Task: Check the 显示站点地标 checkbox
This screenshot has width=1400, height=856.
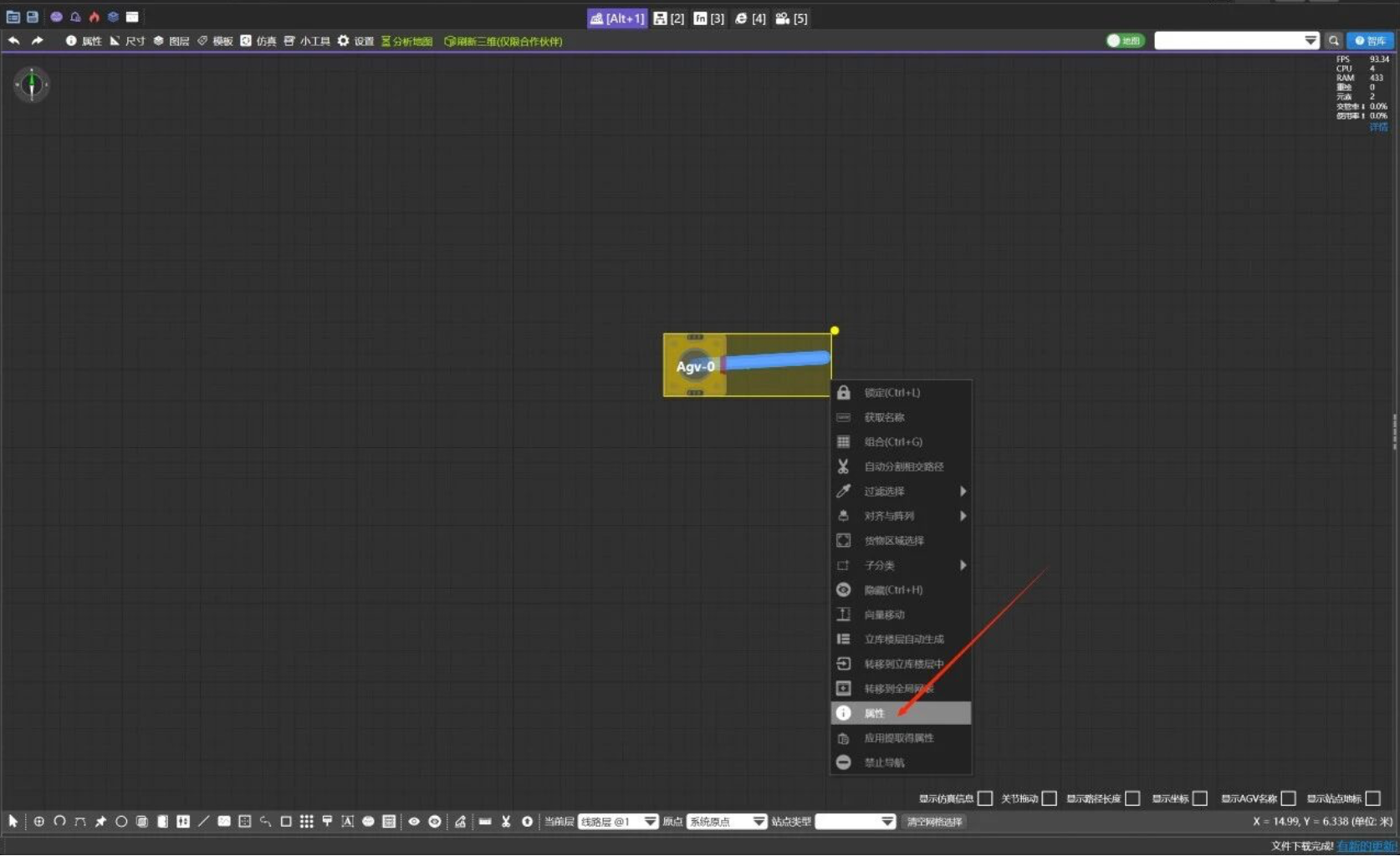Action: 1373,798
